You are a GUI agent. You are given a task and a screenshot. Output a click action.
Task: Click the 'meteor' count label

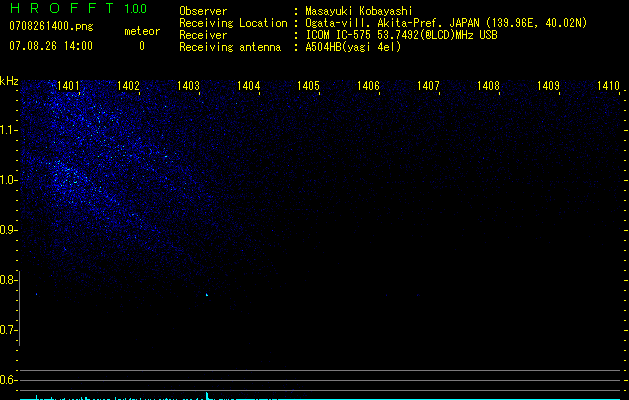click(x=142, y=31)
